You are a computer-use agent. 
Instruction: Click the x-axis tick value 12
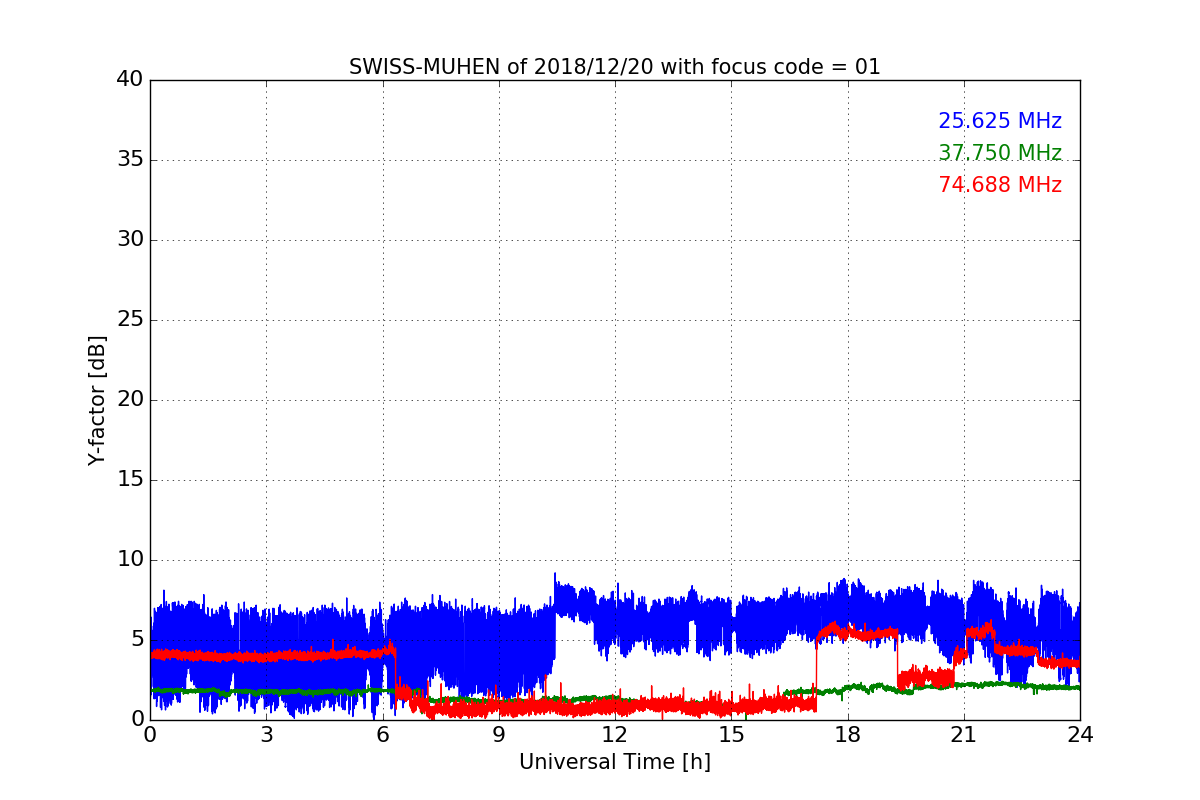[615, 735]
